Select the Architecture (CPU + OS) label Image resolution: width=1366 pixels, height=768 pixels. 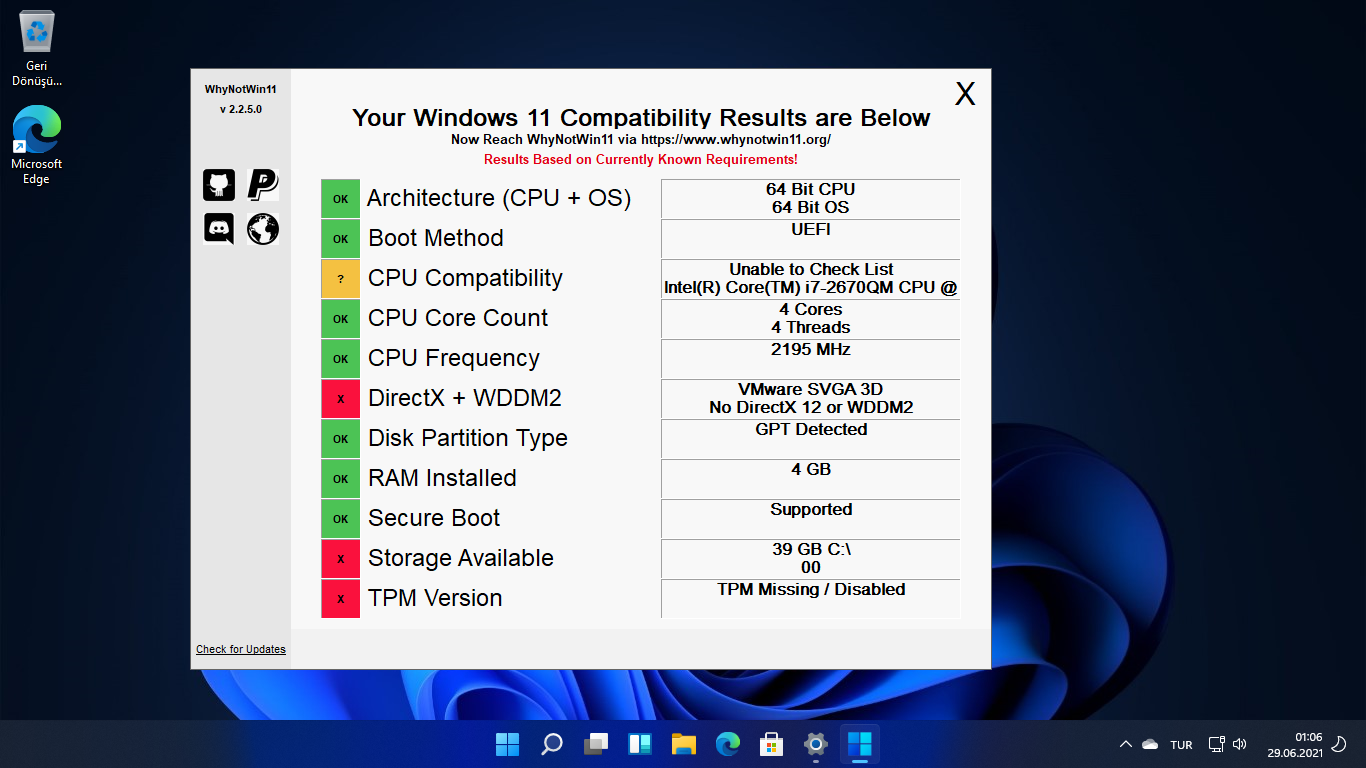(x=499, y=198)
